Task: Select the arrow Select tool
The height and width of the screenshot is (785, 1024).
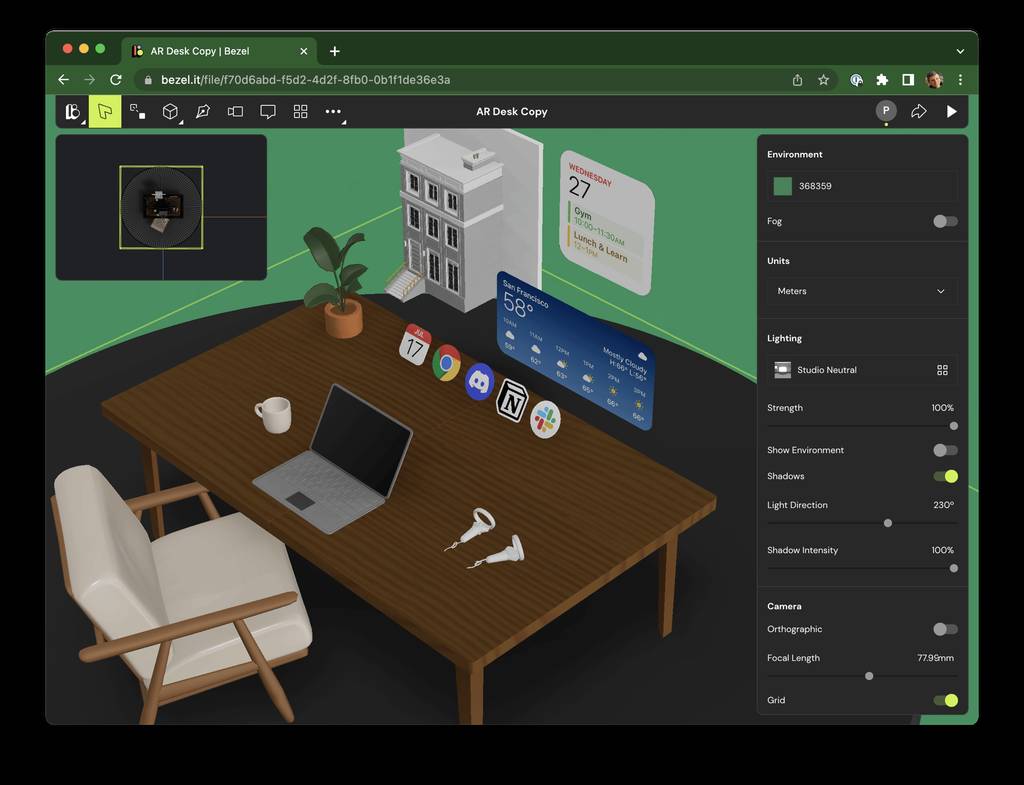Action: point(105,112)
